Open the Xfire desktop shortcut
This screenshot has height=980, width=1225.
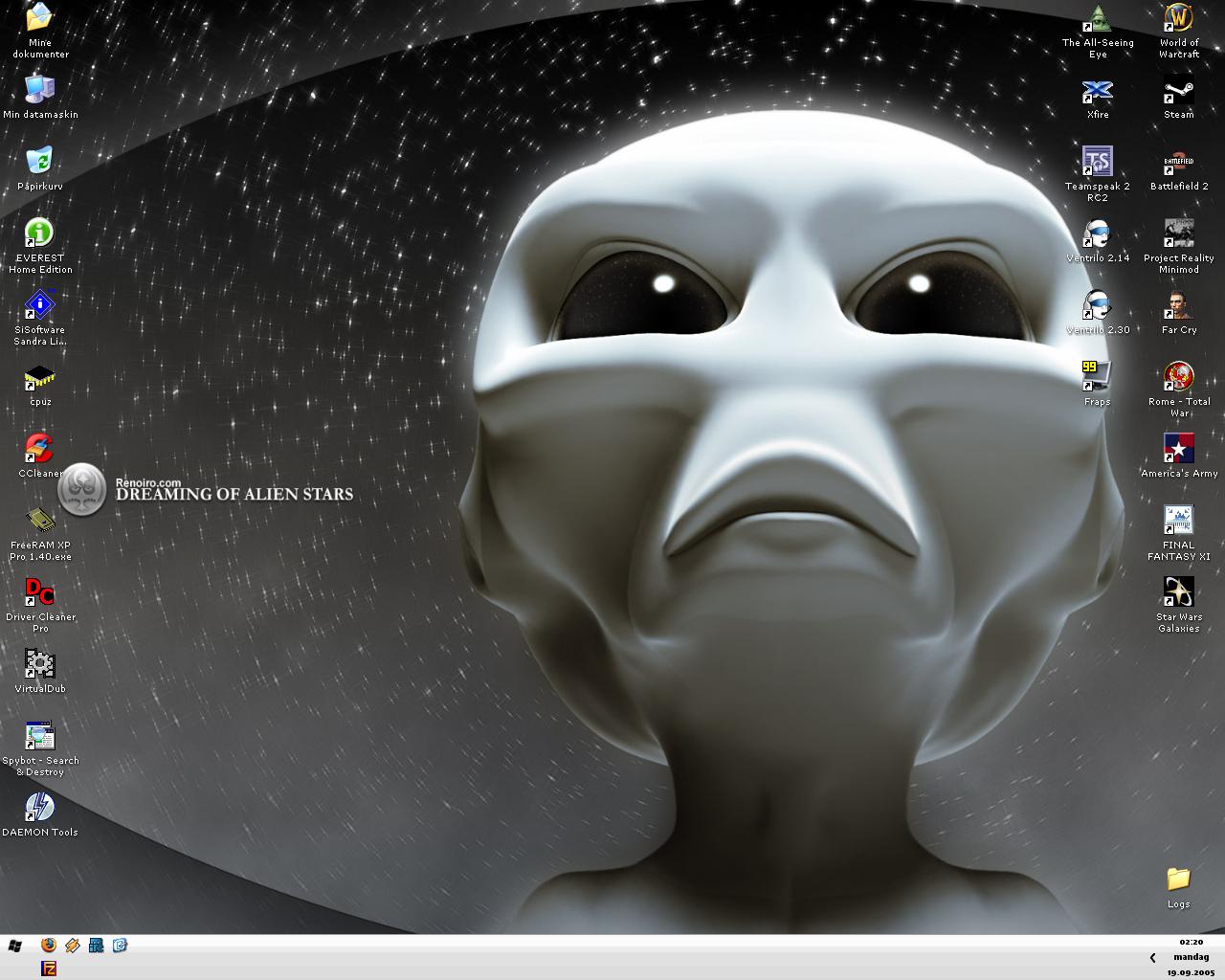coord(1098,90)
